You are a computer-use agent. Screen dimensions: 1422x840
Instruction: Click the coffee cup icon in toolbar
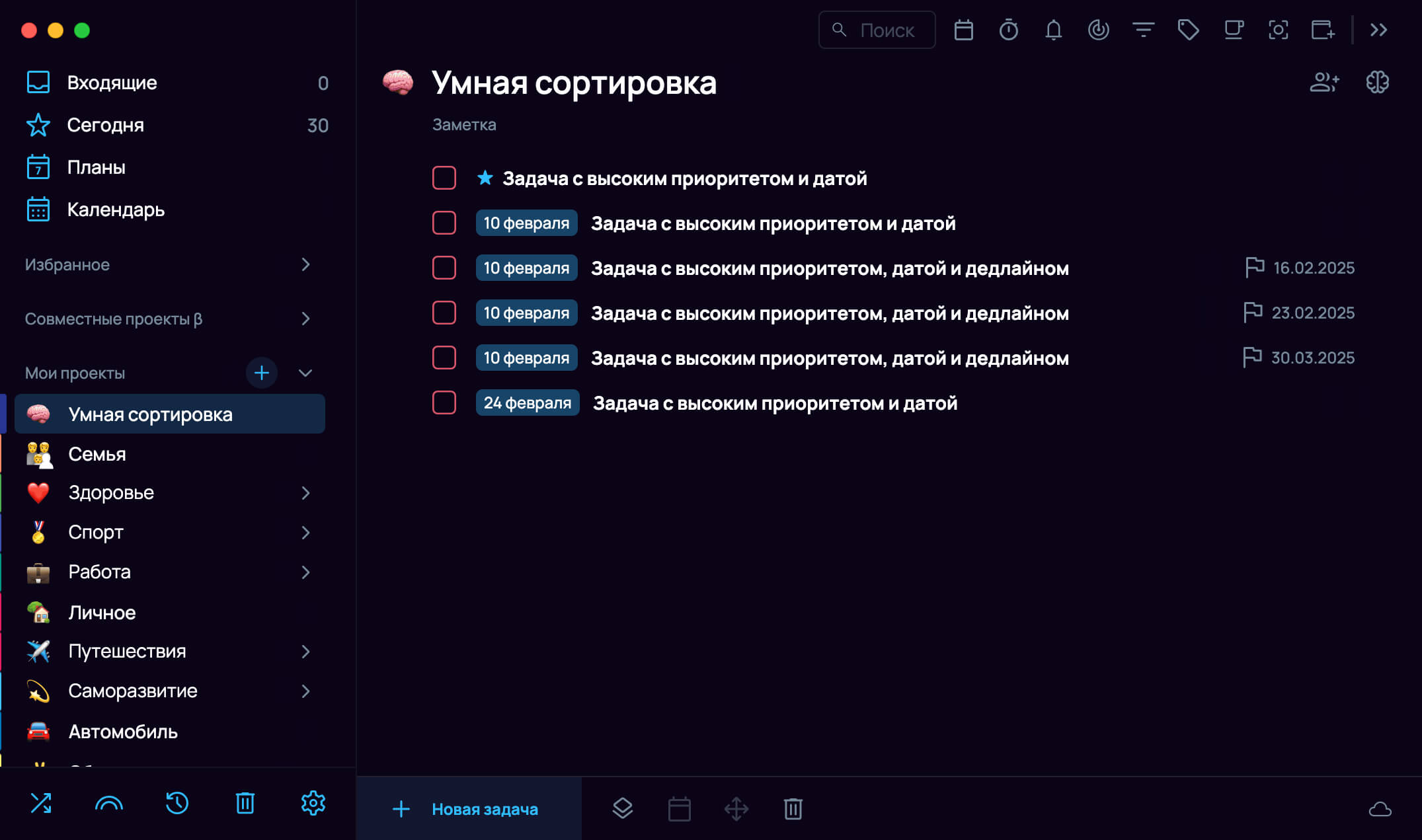pyautogui.click(x=1233, y=30)
